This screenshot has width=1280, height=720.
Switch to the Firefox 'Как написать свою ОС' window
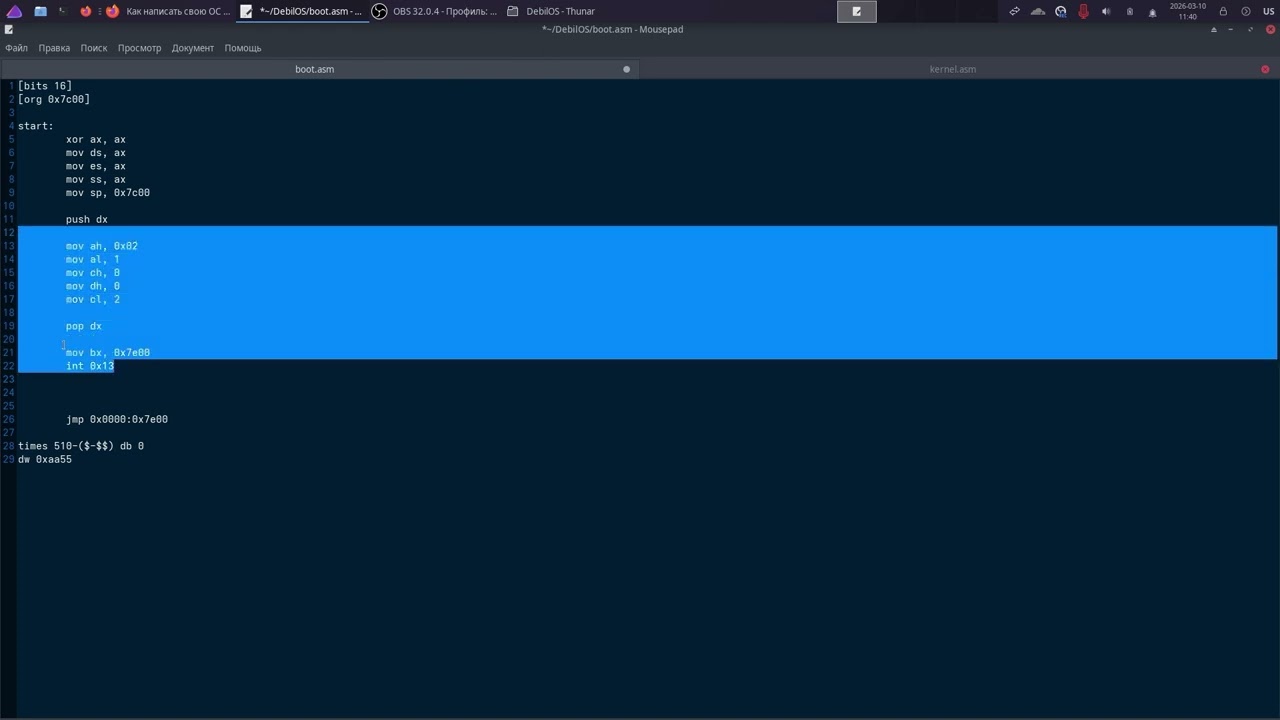point(169,11)
